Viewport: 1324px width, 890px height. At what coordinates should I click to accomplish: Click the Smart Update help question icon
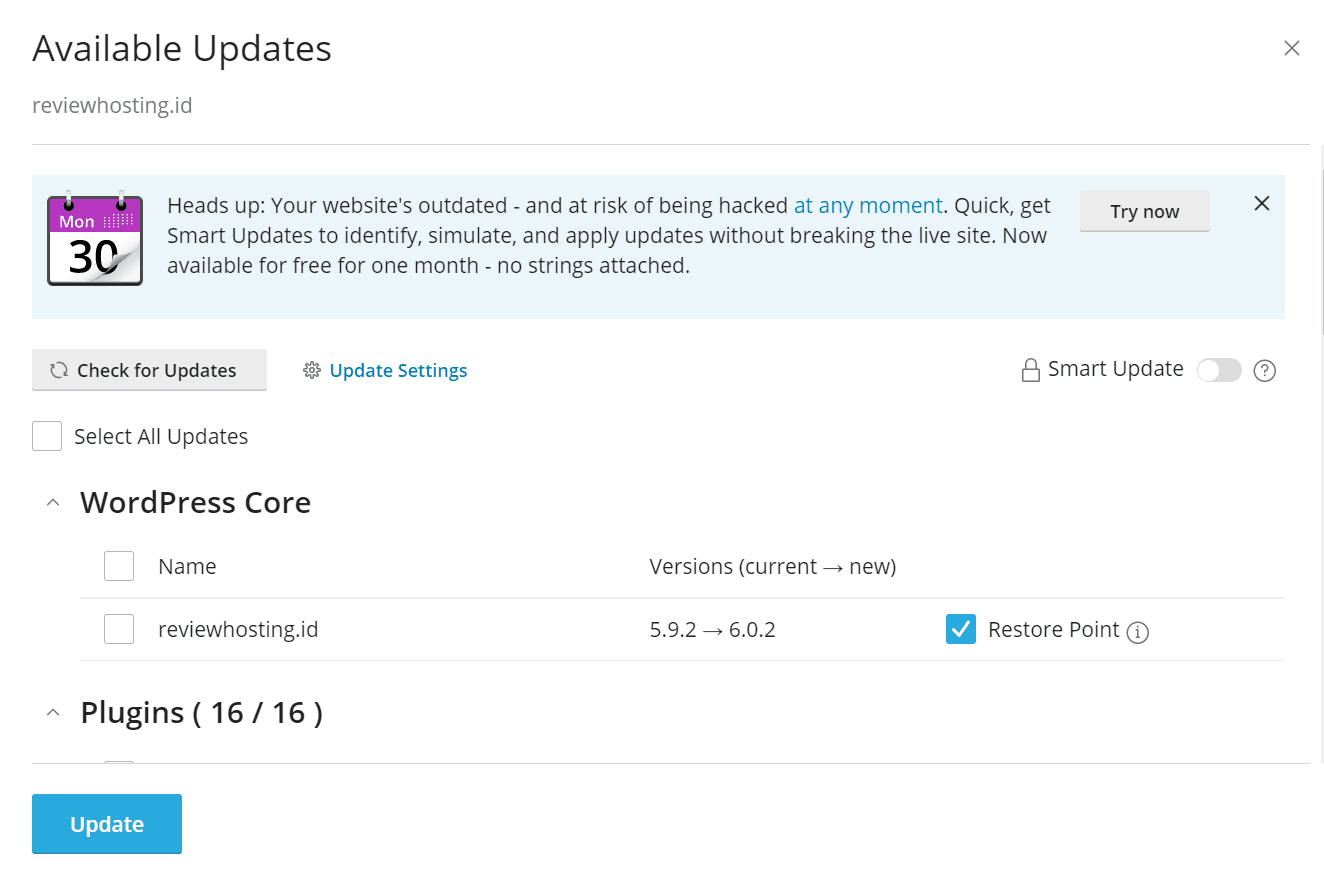pyautogui.click(x=1264, y=371)
